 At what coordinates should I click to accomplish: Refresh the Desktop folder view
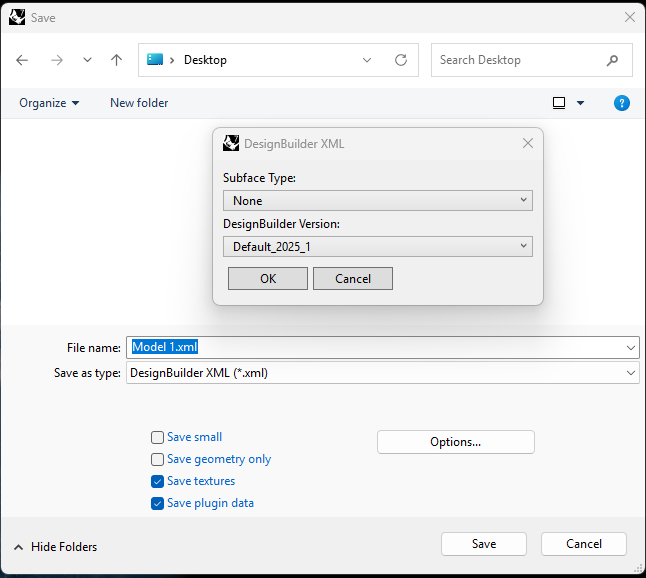point(401,60)
